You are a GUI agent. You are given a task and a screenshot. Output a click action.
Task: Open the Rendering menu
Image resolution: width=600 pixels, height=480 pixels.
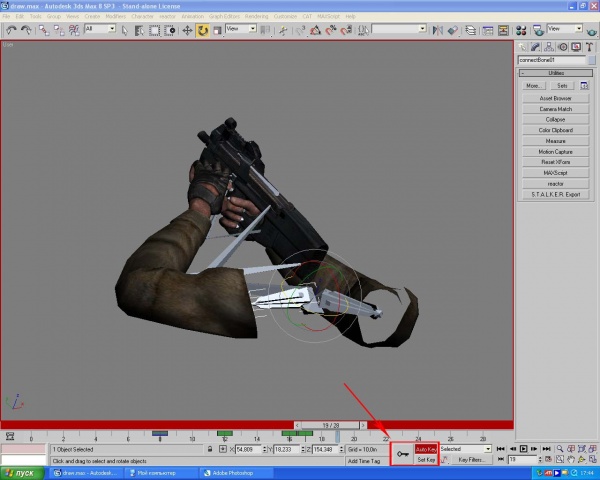click(x=258, y=17)
